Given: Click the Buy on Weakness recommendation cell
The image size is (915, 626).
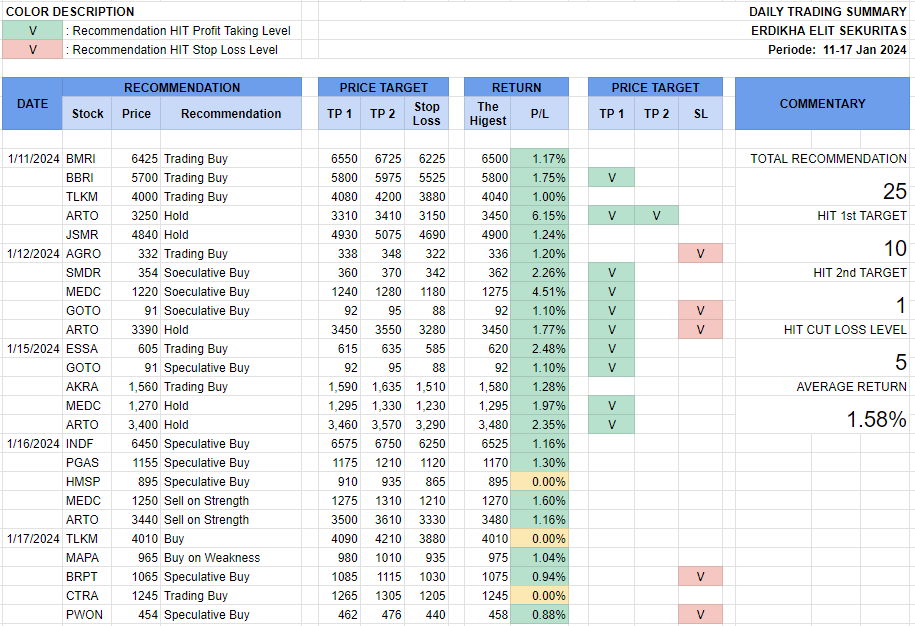Looking at the screenshot, I should tap(212, 558).
